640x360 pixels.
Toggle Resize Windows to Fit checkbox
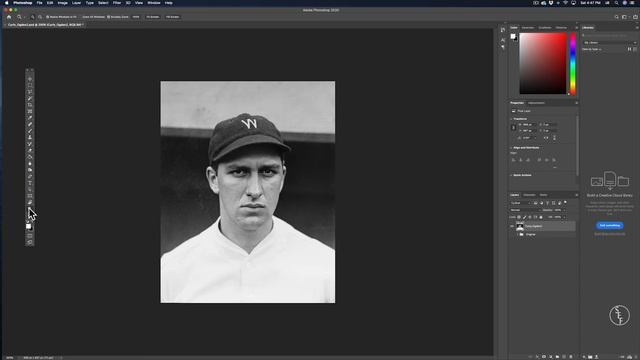(47, 17)
